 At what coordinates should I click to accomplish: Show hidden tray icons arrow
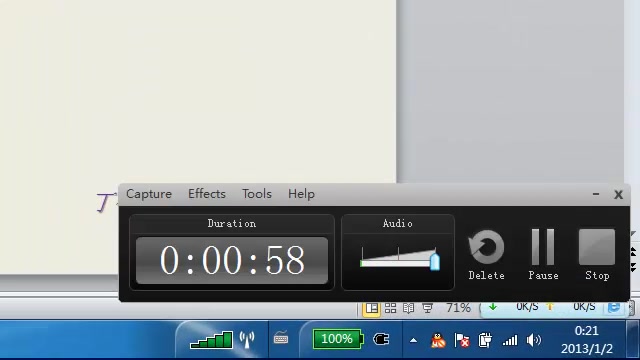tap(413, 340)
